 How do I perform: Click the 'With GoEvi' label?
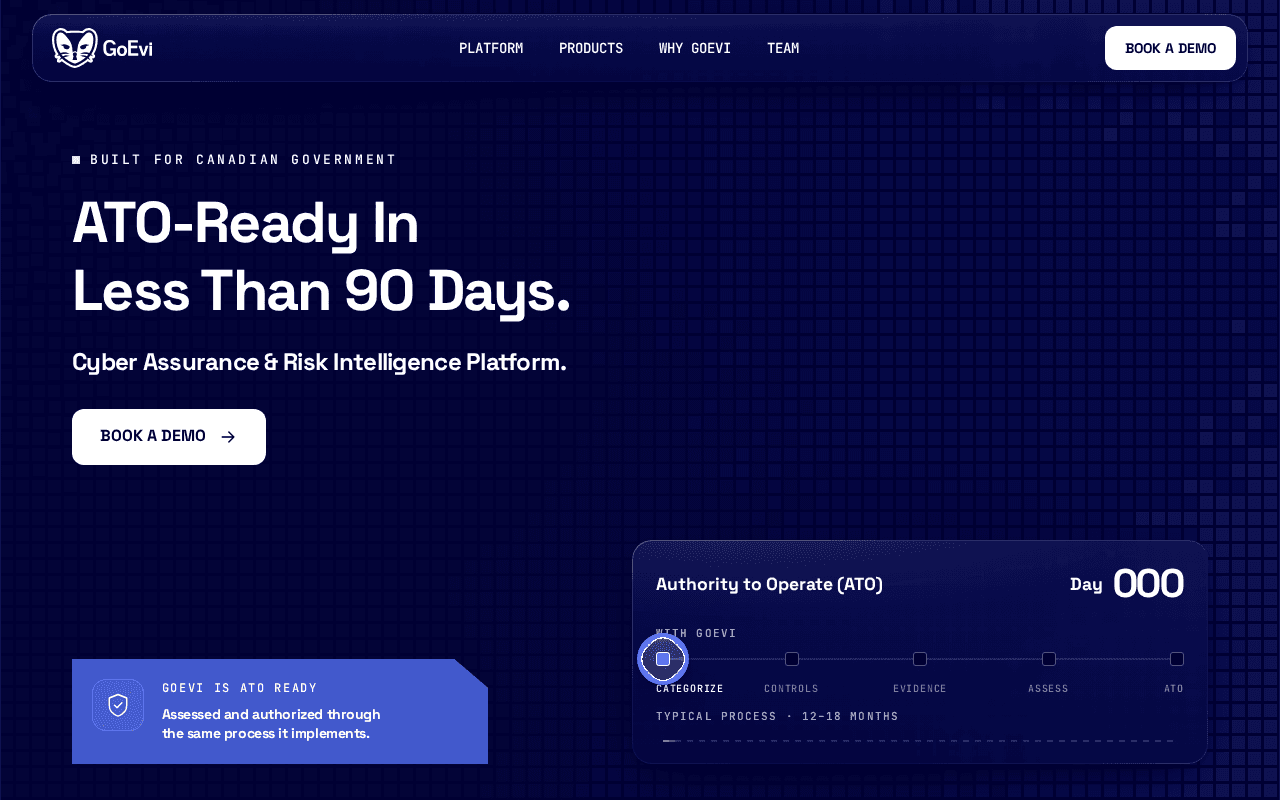[696, 633]
